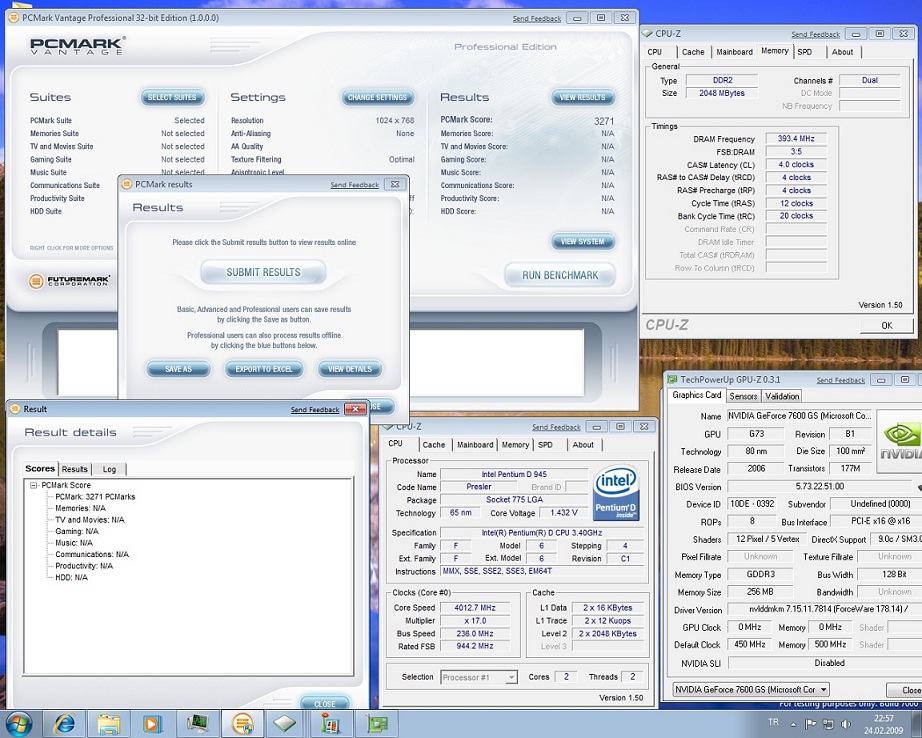The image size is (922, 738).
Task: Switch to PCMark Vantage taskbar icon
Action: (242, 723)
